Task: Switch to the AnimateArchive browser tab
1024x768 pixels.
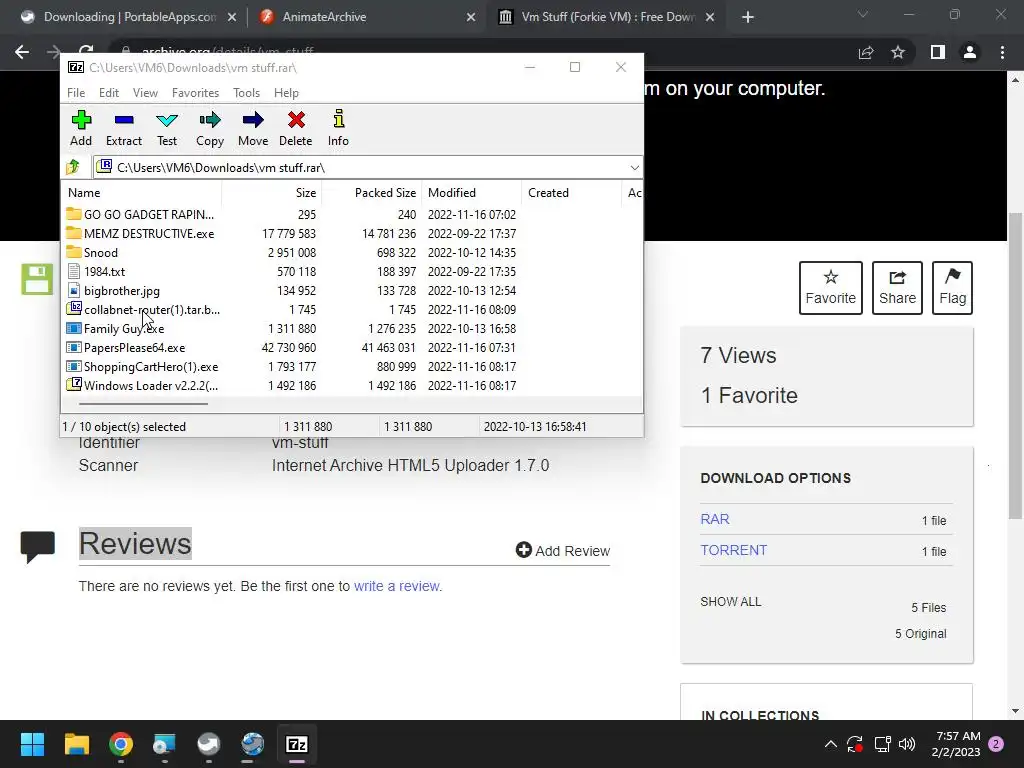Action: [366, 17]
